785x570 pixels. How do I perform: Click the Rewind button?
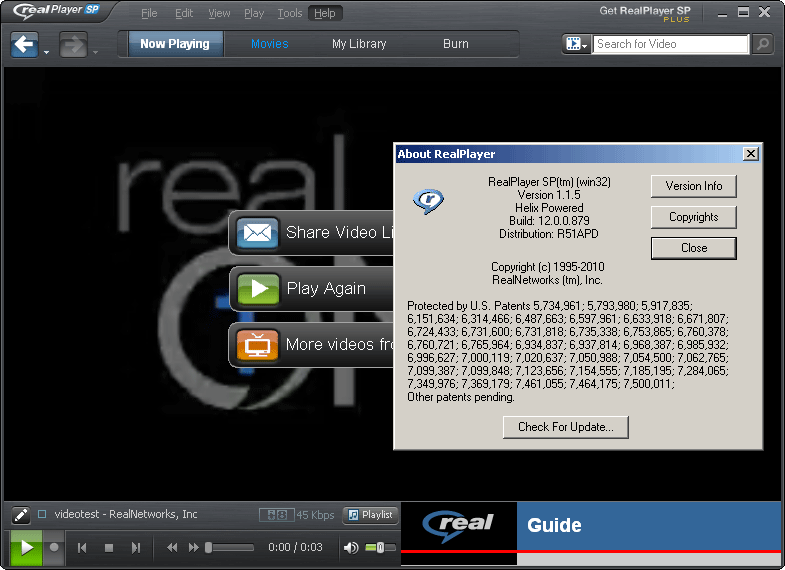click(x=172, y=548)
